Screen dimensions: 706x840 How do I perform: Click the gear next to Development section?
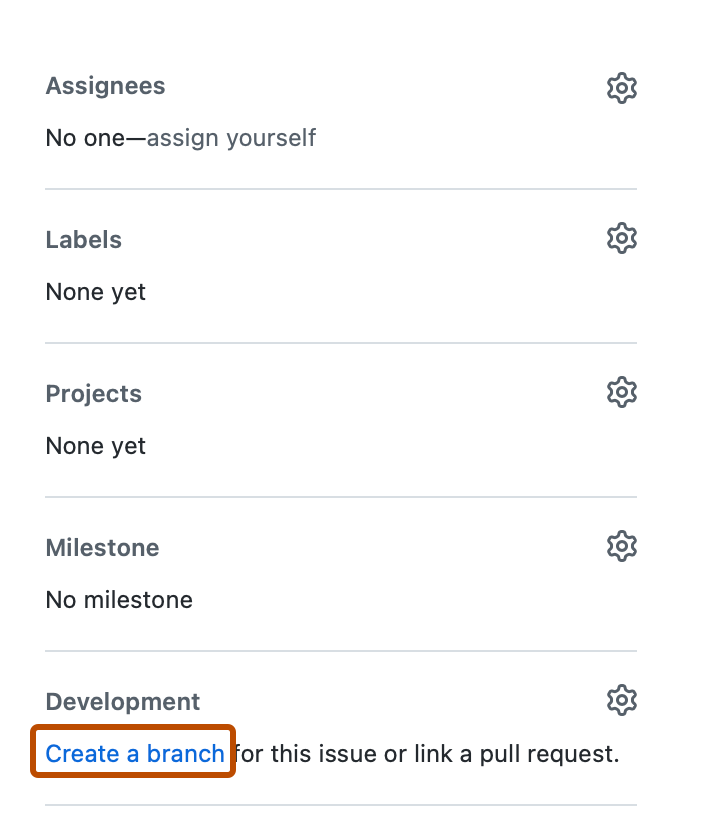(621, 700)
